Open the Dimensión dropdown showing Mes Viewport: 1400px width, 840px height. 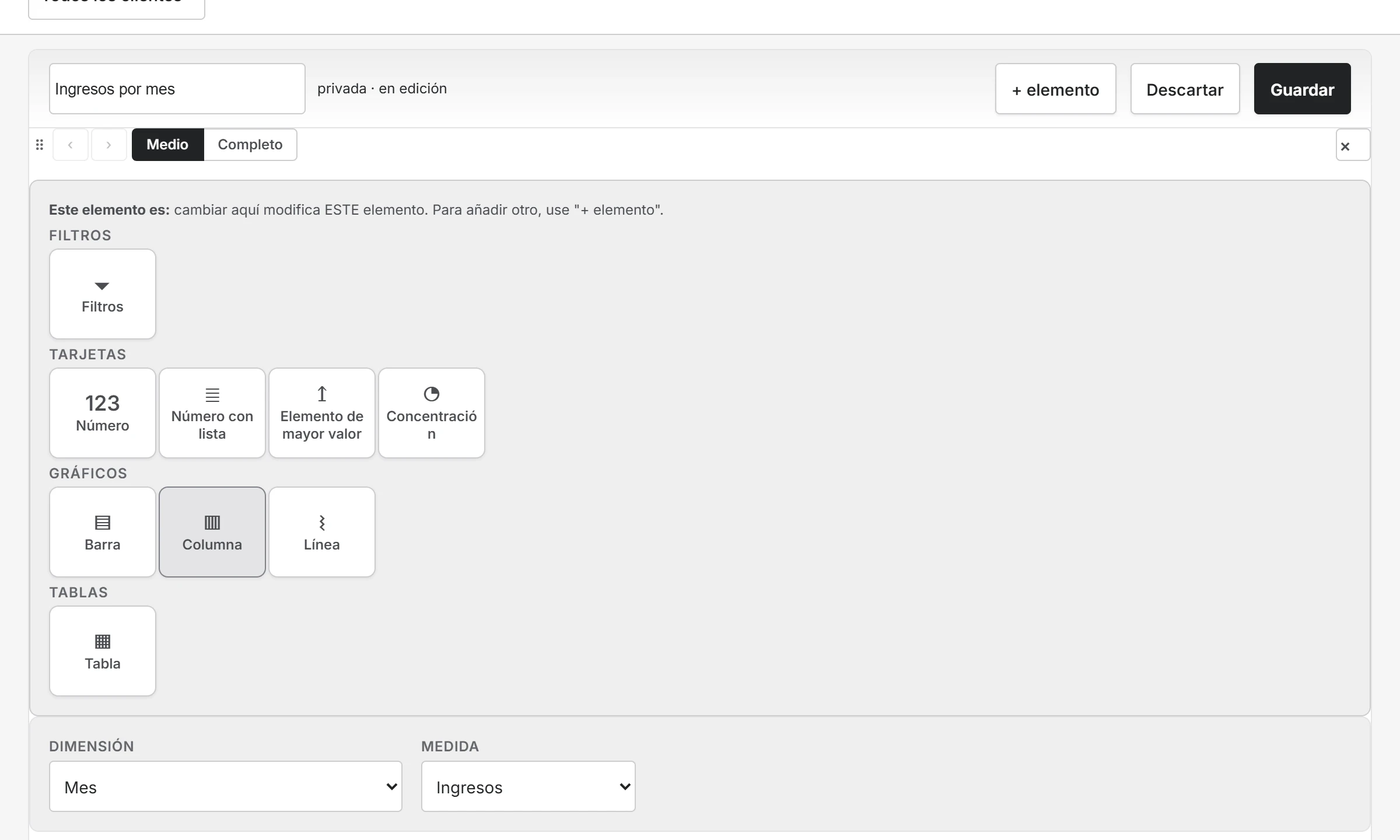click(x=226, y=786)
